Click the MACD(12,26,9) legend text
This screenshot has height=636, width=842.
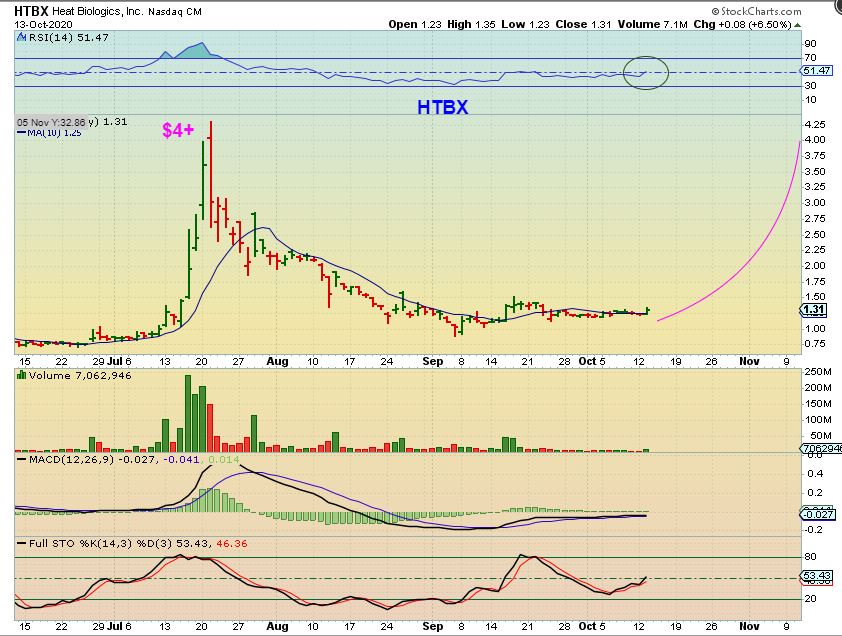click(71, 460)
